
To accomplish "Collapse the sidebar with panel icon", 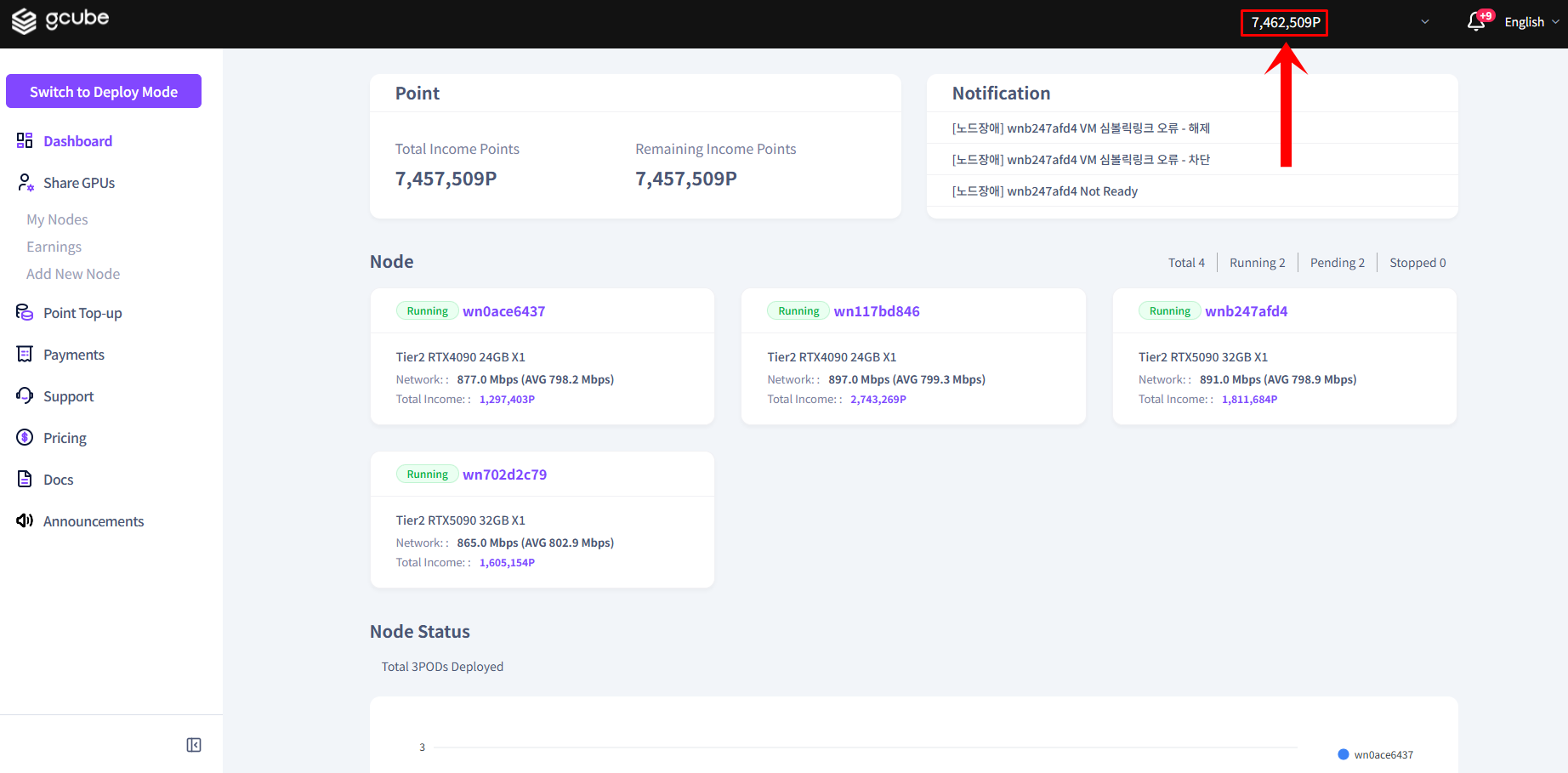I will click(194, 745).
